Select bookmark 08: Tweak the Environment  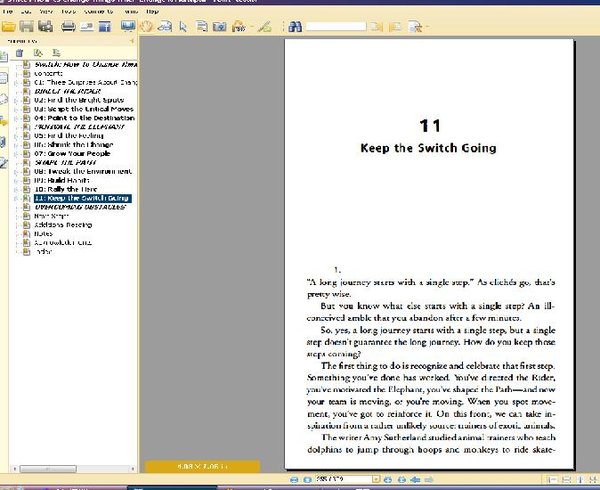(x=83, y=171)
